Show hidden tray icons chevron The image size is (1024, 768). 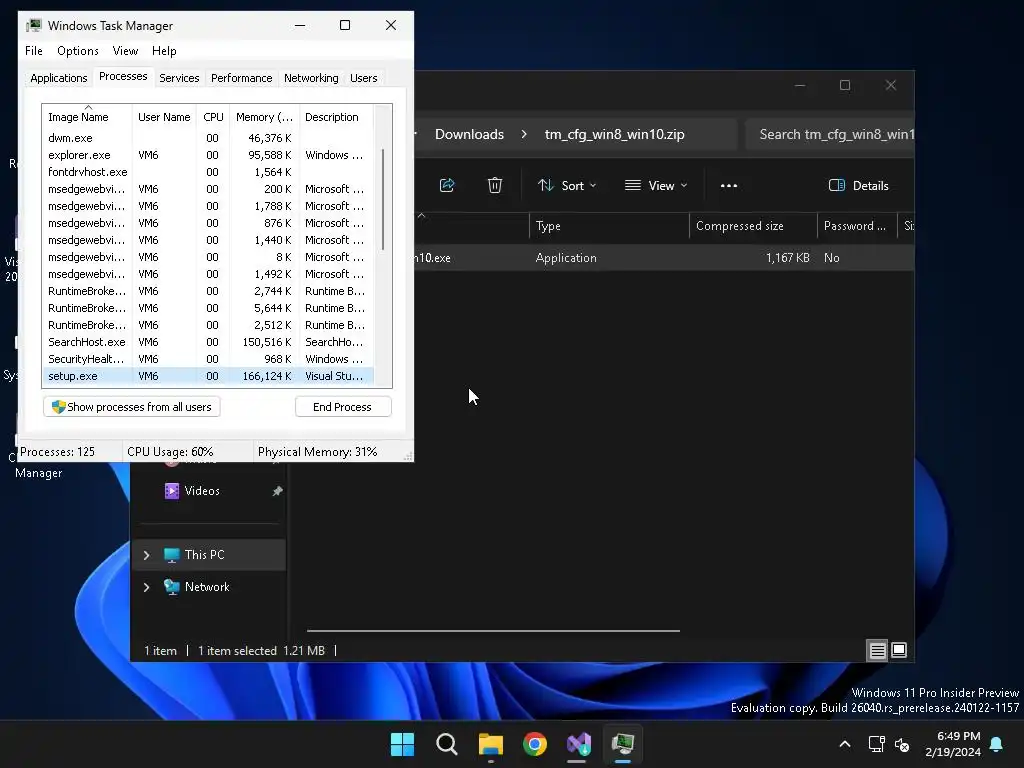[x=844, y=744]
